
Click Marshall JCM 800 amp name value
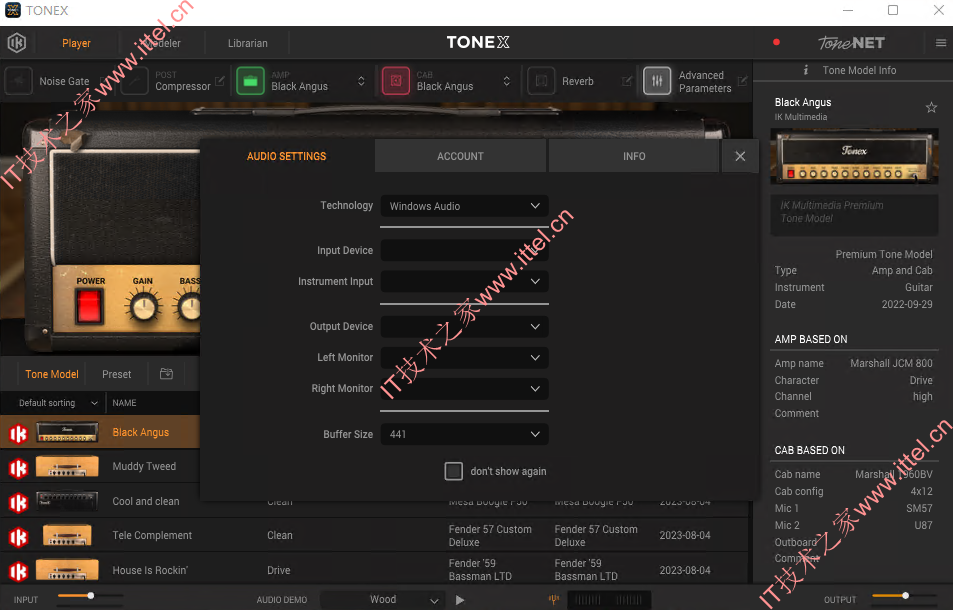891,363
